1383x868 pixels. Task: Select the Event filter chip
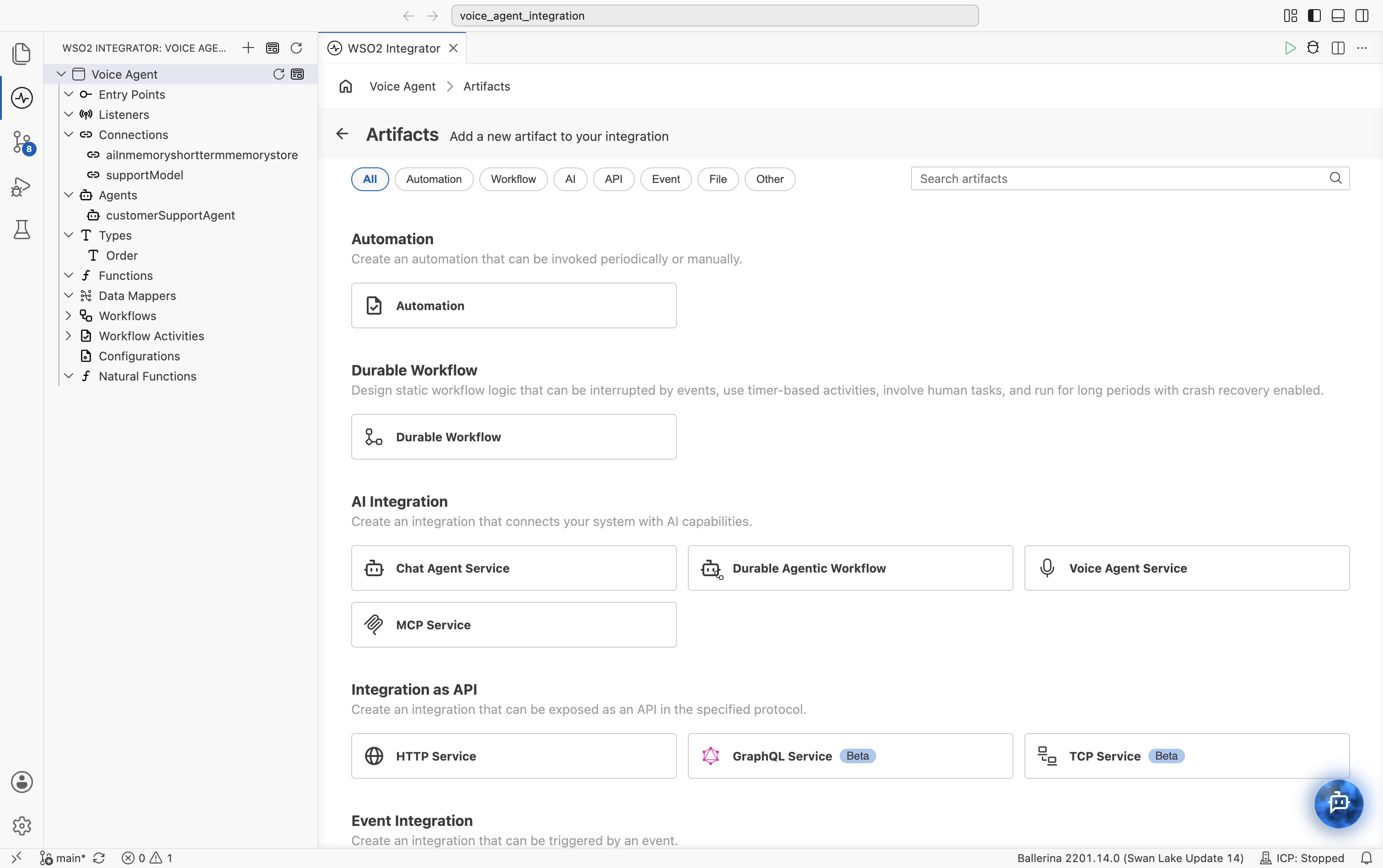[666, 179]
